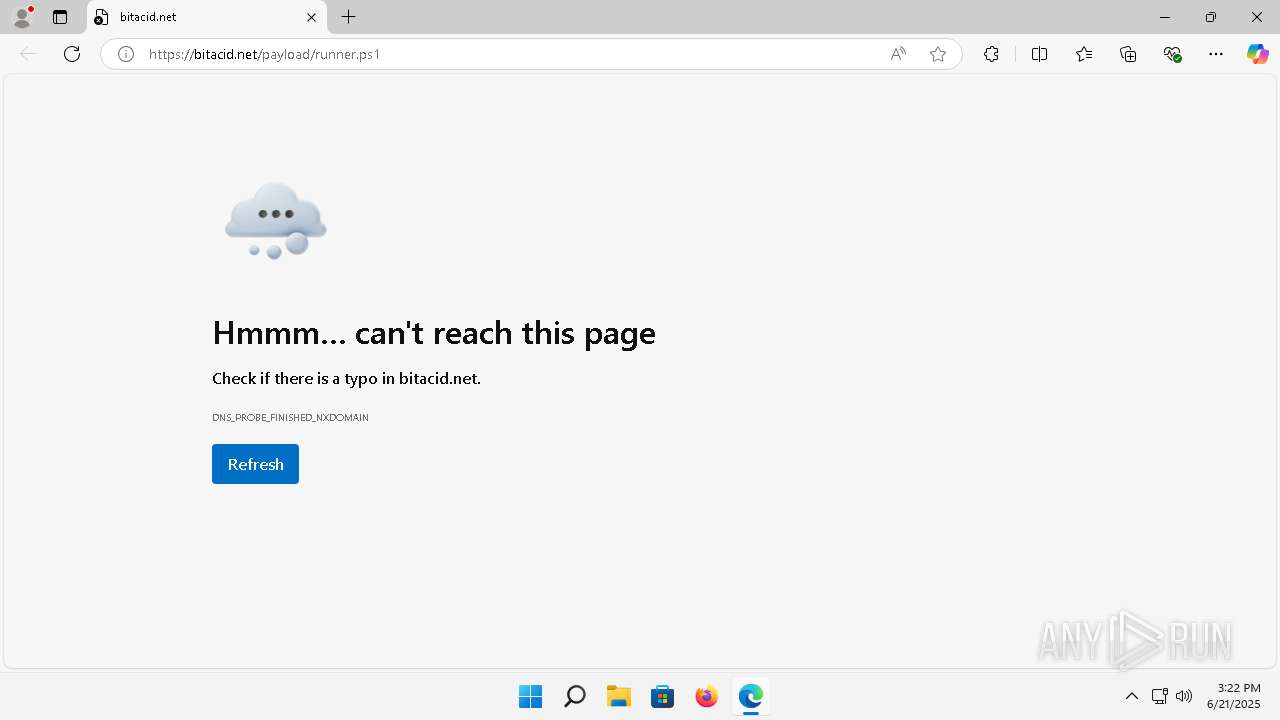Viewport: 1280px width, 720px height.
Task: Minimize the Edge window
Action: tap(1164, 17)
